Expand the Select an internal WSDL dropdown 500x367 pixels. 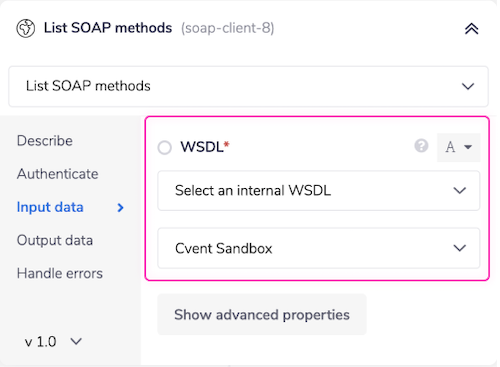click(319, 191)
